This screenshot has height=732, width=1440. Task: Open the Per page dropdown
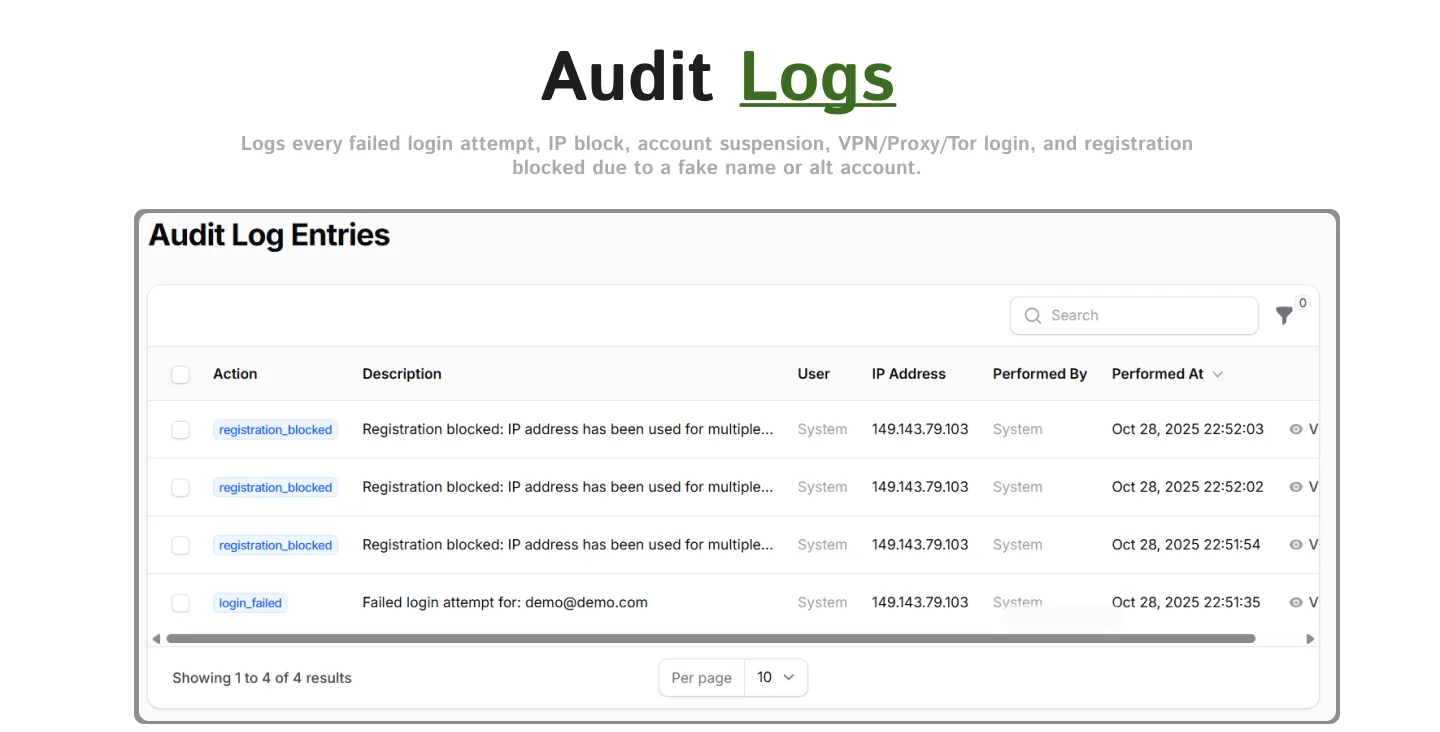click(776, 678)
